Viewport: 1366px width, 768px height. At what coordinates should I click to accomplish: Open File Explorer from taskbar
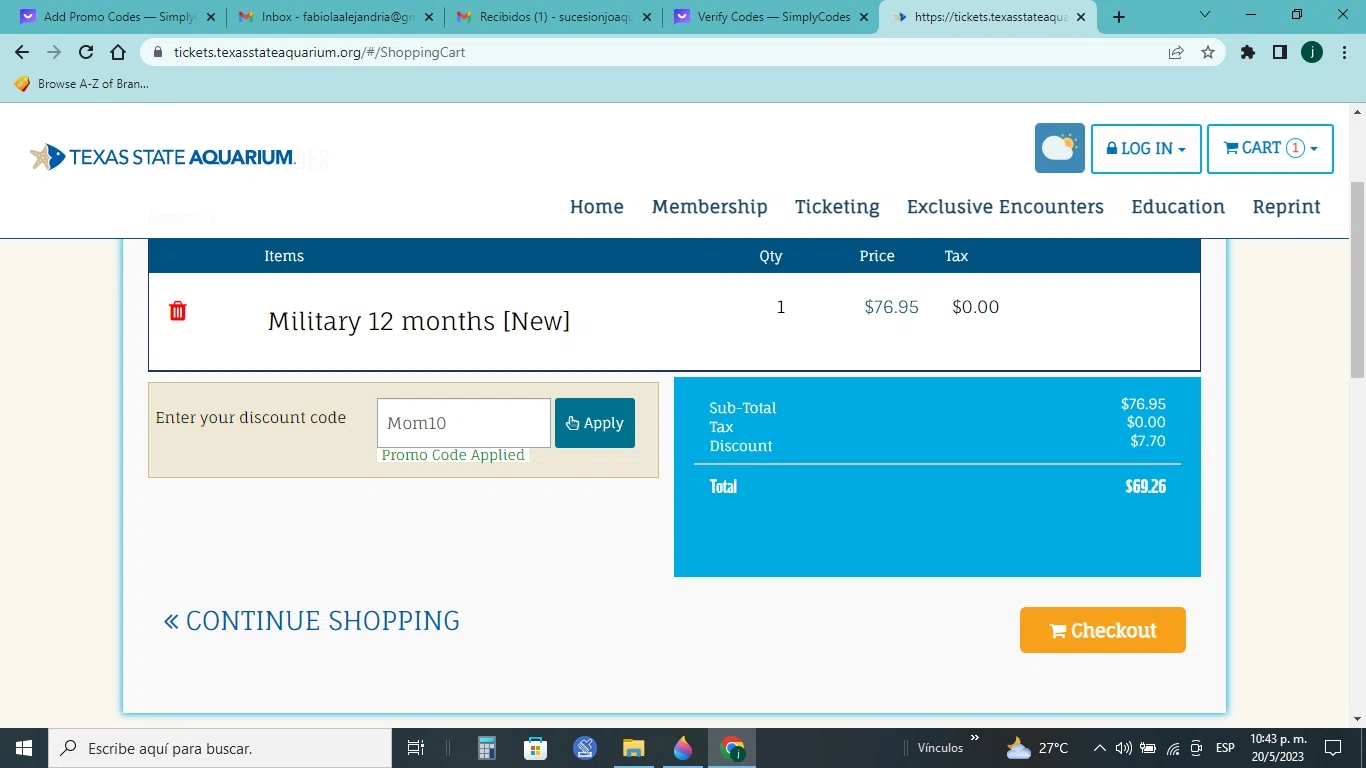point(634,748)
